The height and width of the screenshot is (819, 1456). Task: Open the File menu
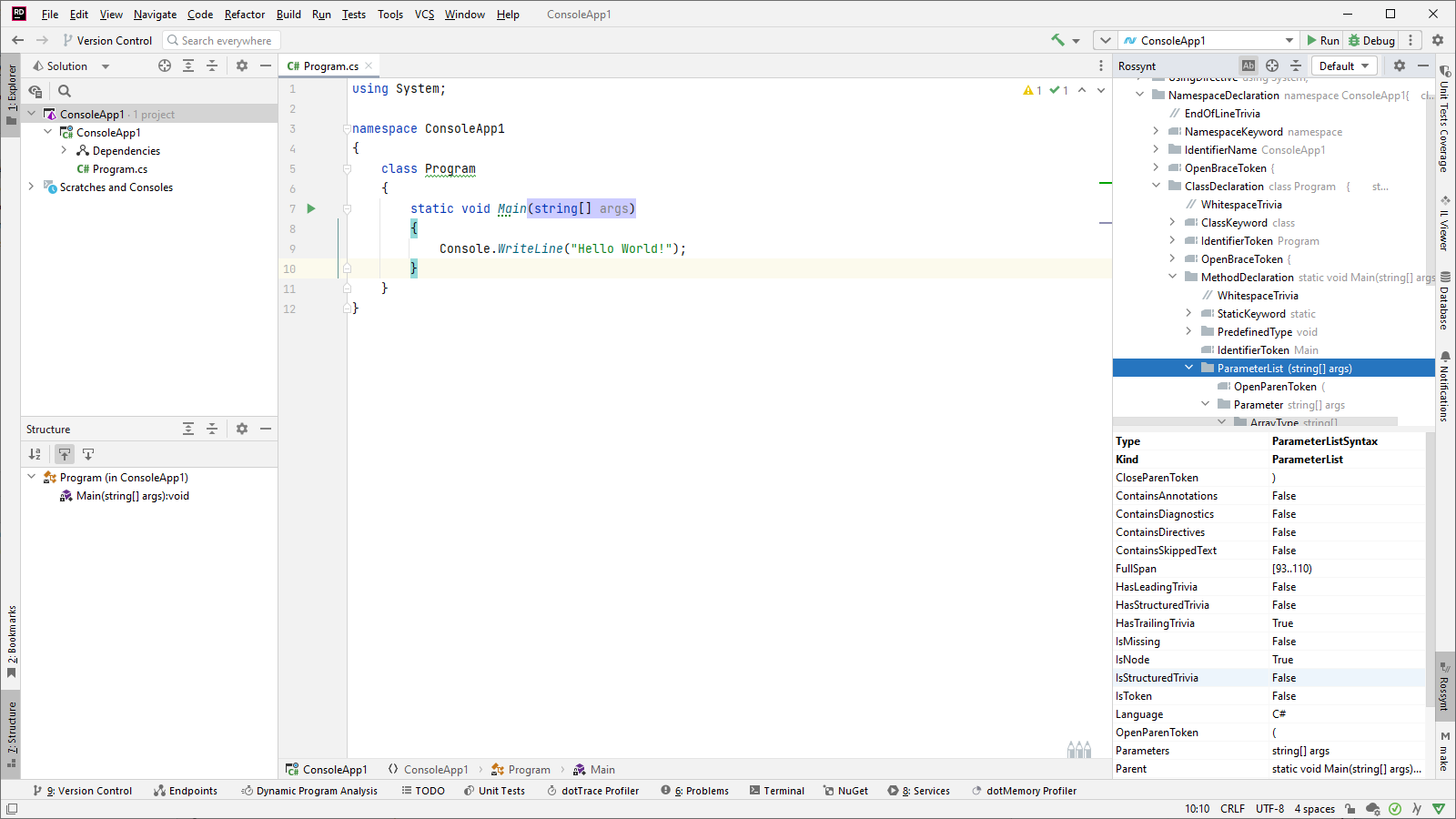[50, 14]
